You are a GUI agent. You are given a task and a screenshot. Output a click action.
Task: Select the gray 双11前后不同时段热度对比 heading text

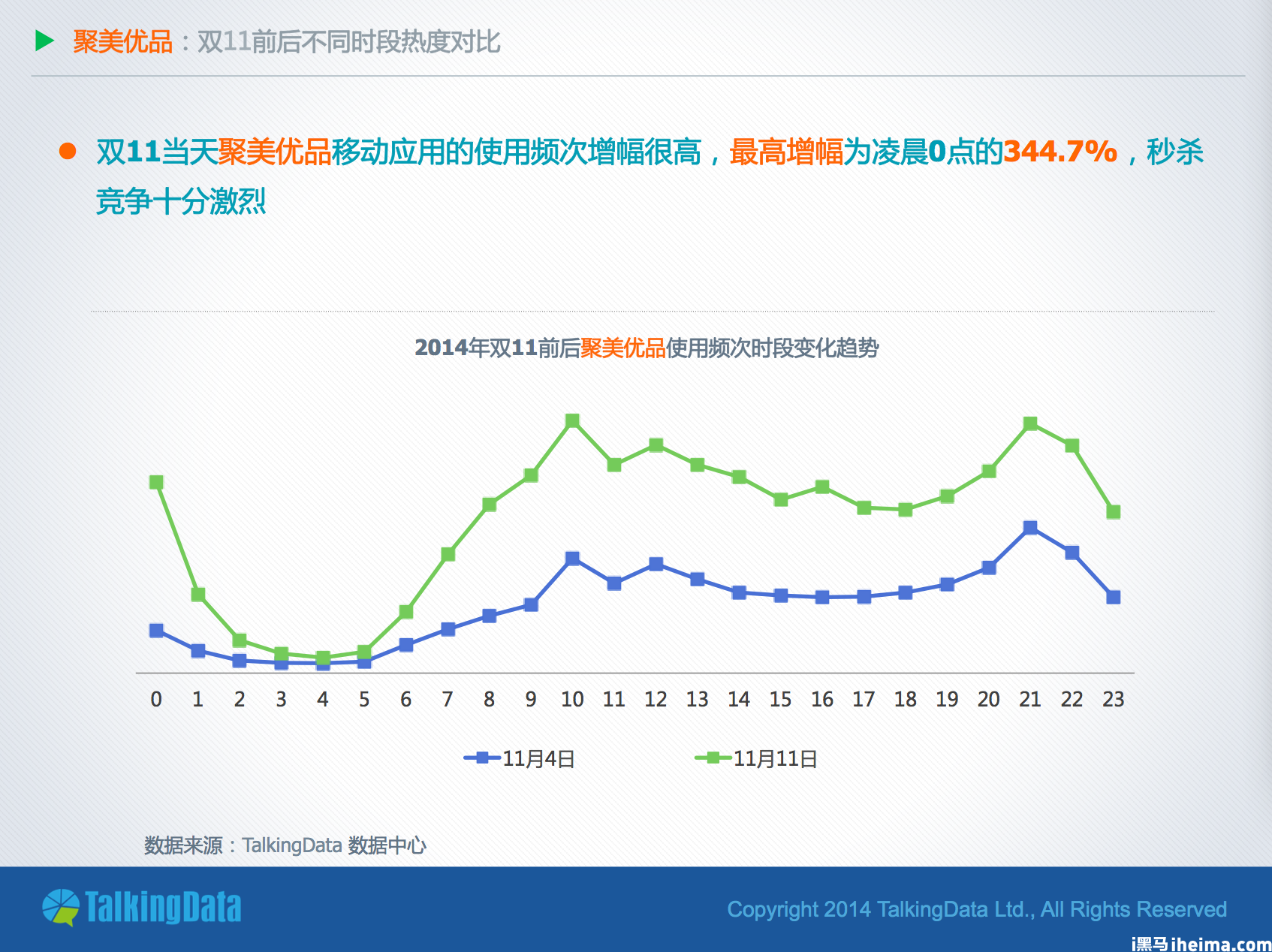[349, 41]
